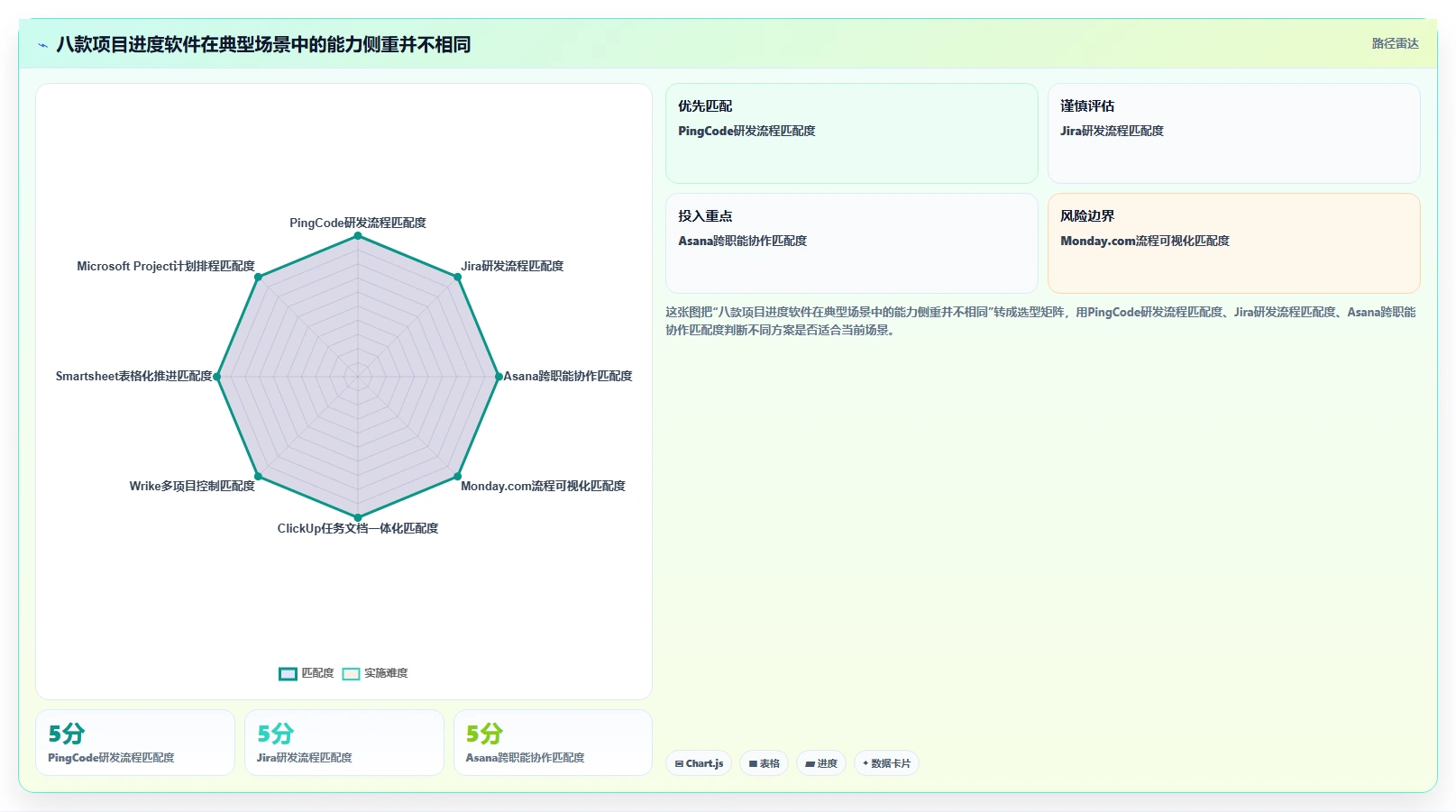Click the 5分 Asana跨职能协作匹配度 stat card
This screenshot has height=812, width=1456.
[554, 743]
